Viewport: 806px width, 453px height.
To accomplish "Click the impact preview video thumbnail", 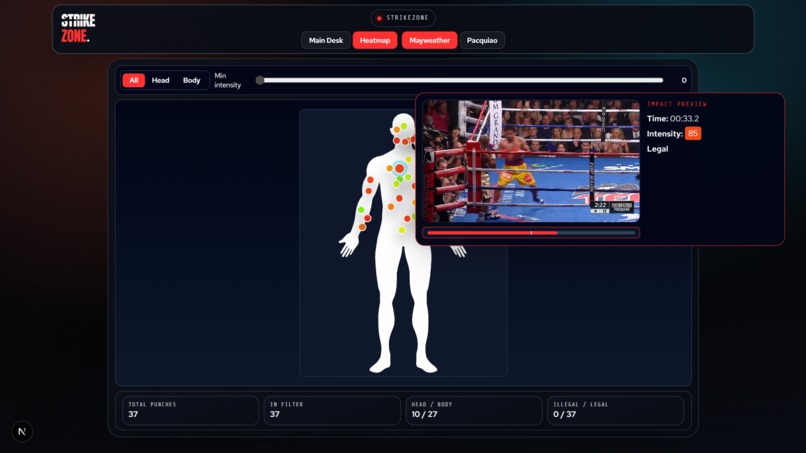I will 531,161.
